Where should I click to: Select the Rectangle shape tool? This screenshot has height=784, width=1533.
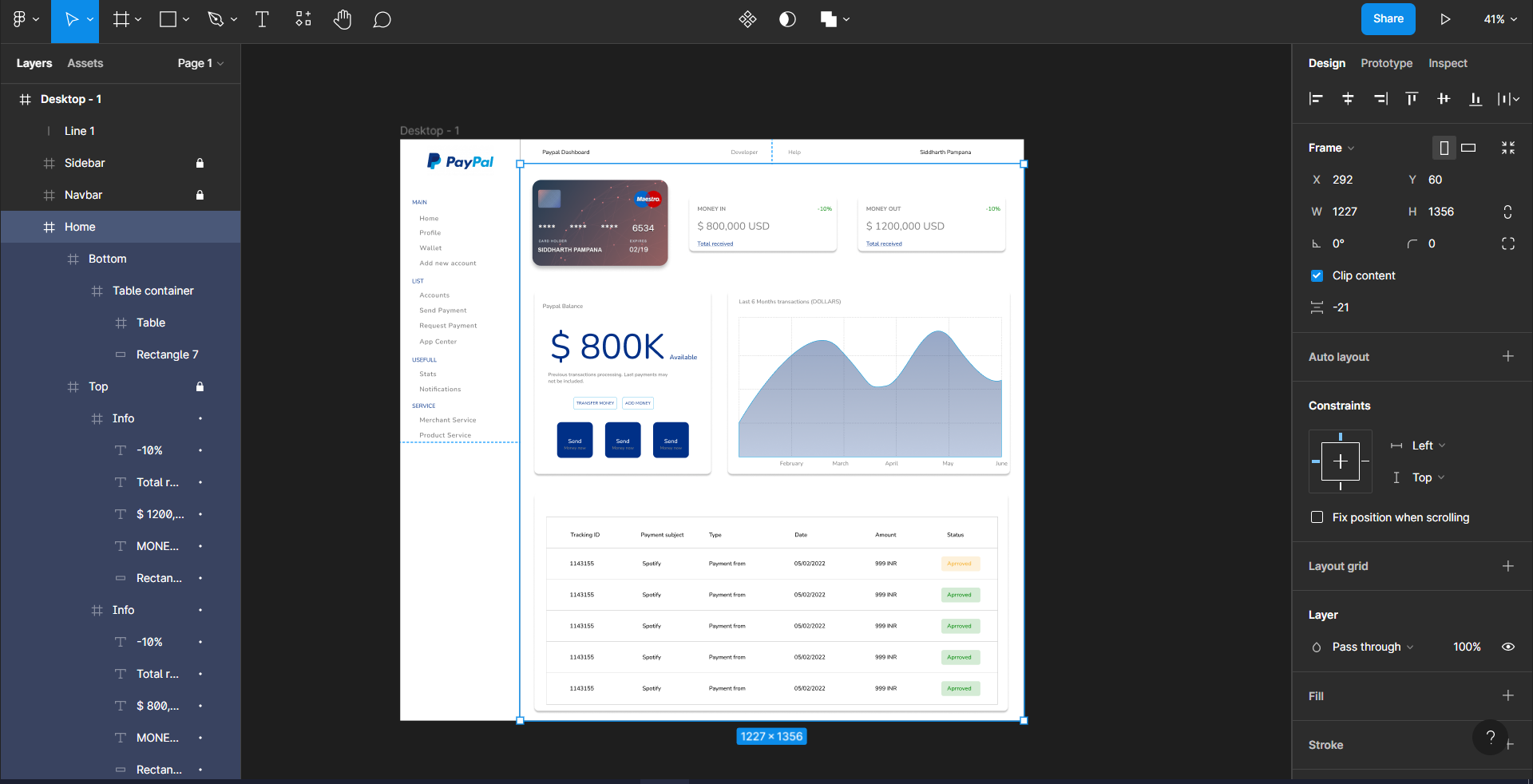pos(168,19)
